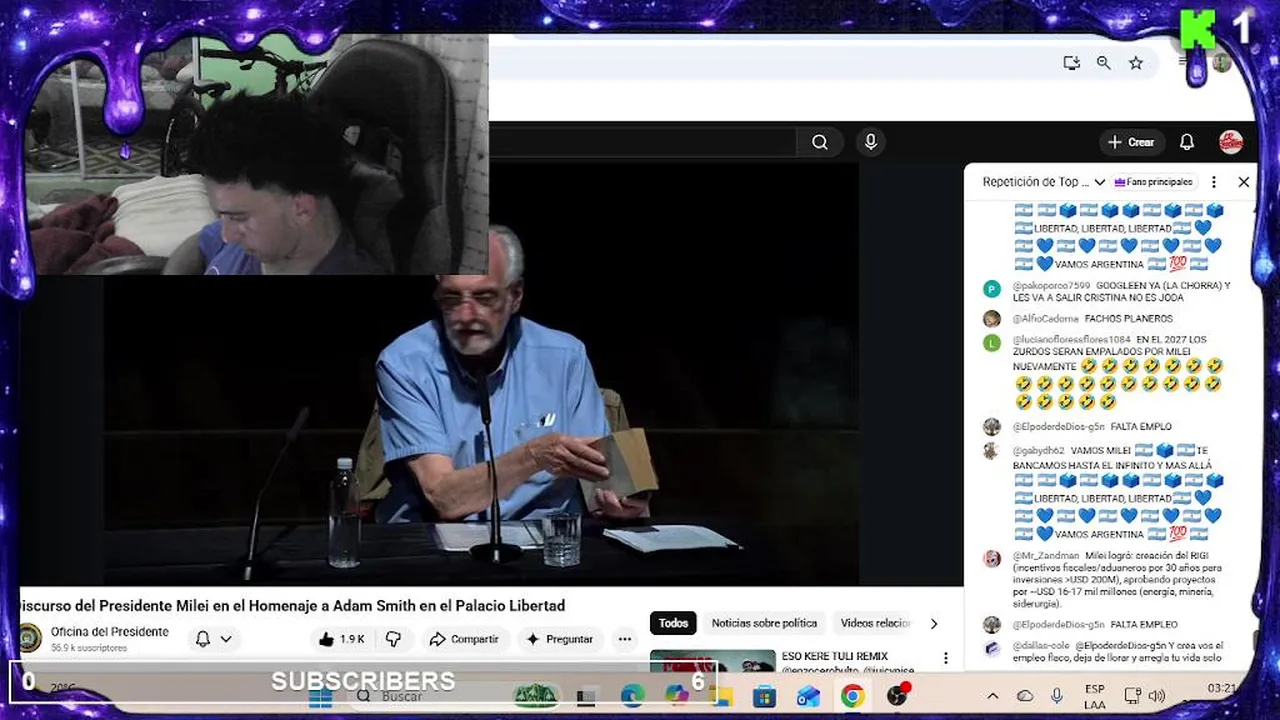Close the live chat panel

[x=1244, y=182]
